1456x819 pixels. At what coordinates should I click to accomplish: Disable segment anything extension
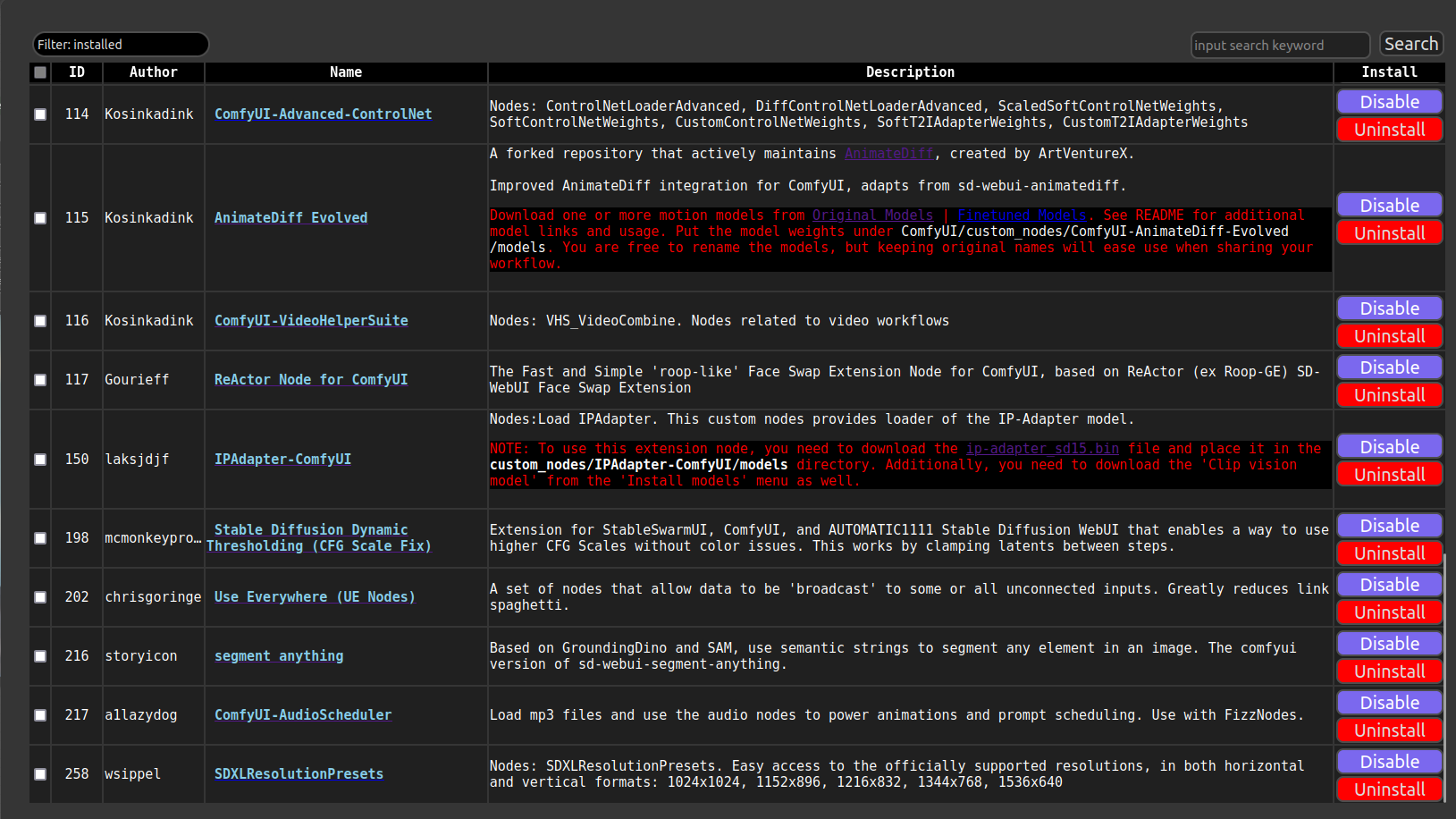coord(1390,644)
